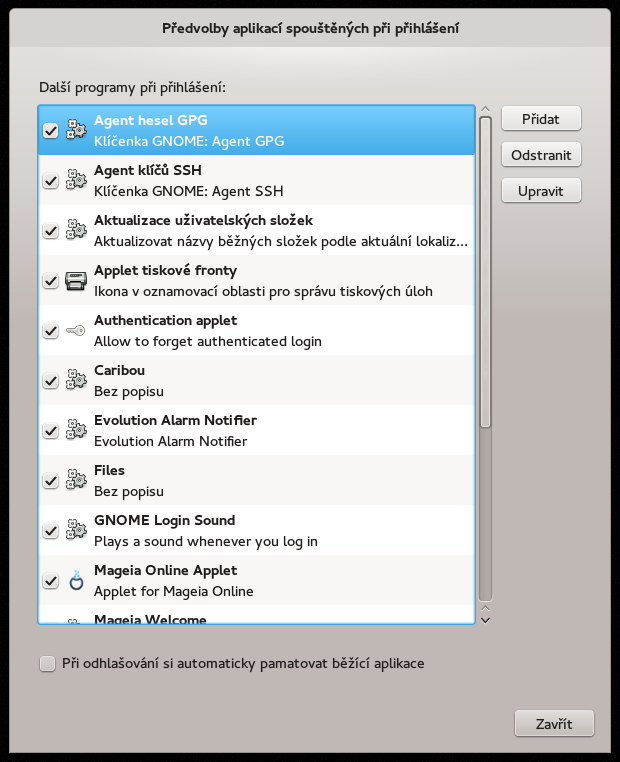Image resolution: width=620 pixels, height=762 pixels.
Task: Click the gear icon next to Caribou
Action: 76,381
